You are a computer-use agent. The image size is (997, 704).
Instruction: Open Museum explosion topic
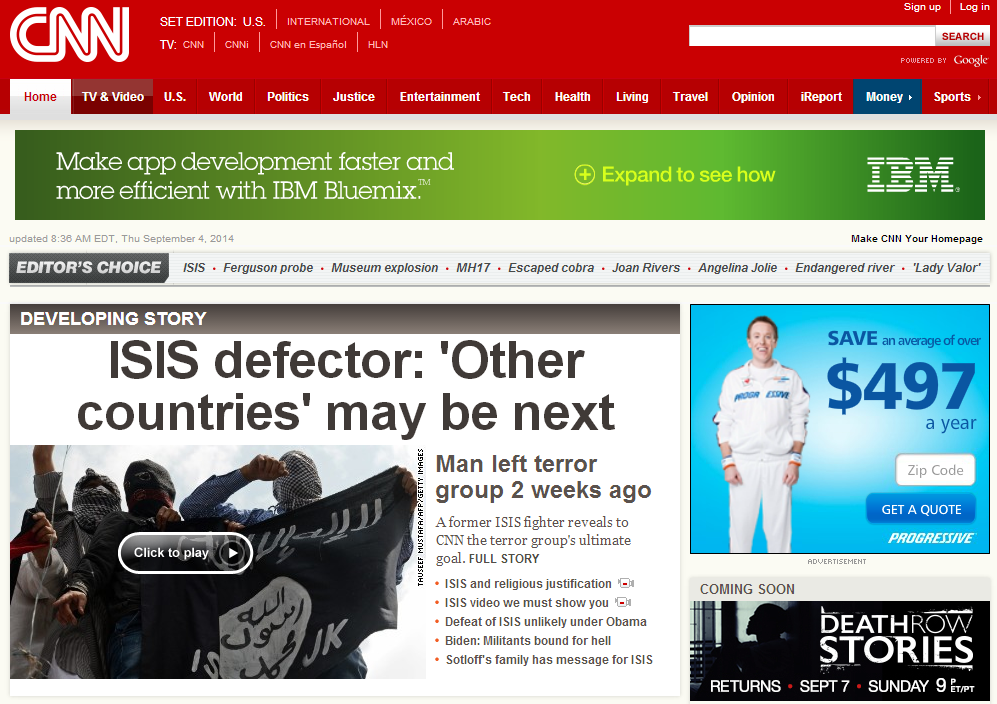pos(385,268)
